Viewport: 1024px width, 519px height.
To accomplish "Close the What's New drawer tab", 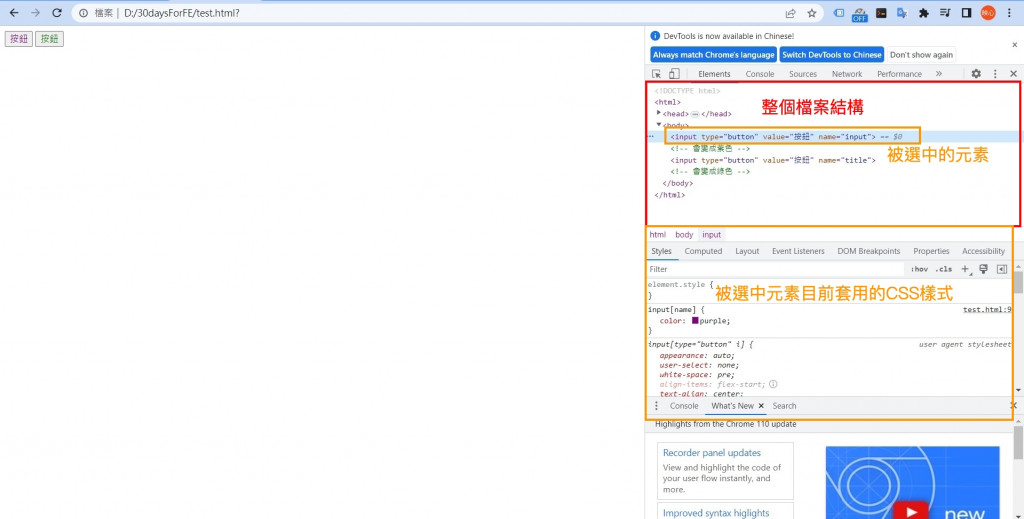I will [x=761, y=406].
